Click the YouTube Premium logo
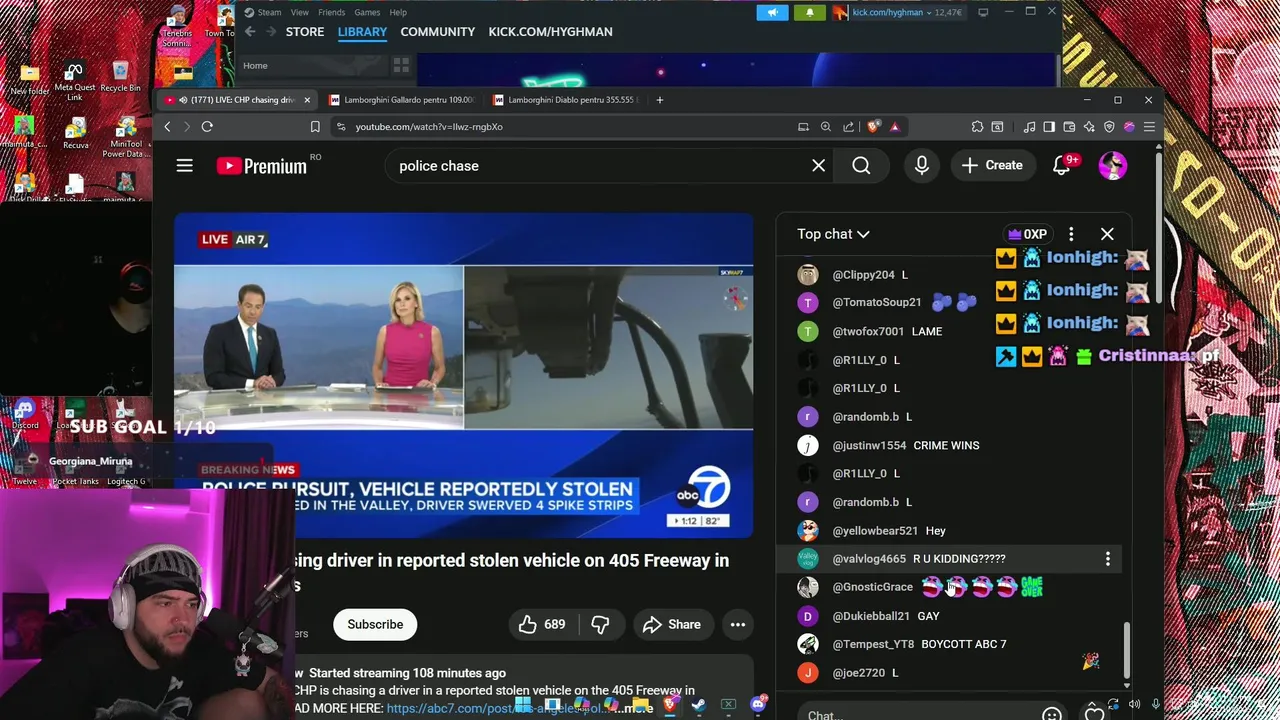Viewport: 1280px width, 720px height. coord(262,166)
